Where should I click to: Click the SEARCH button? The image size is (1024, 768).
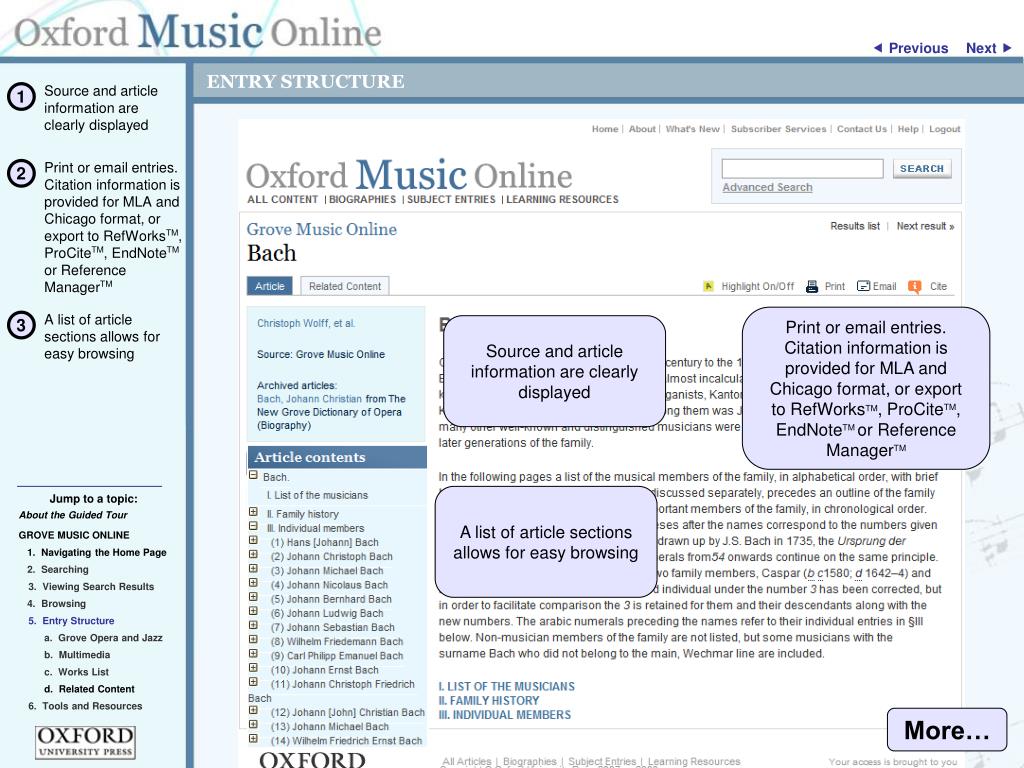pos(922,168)
